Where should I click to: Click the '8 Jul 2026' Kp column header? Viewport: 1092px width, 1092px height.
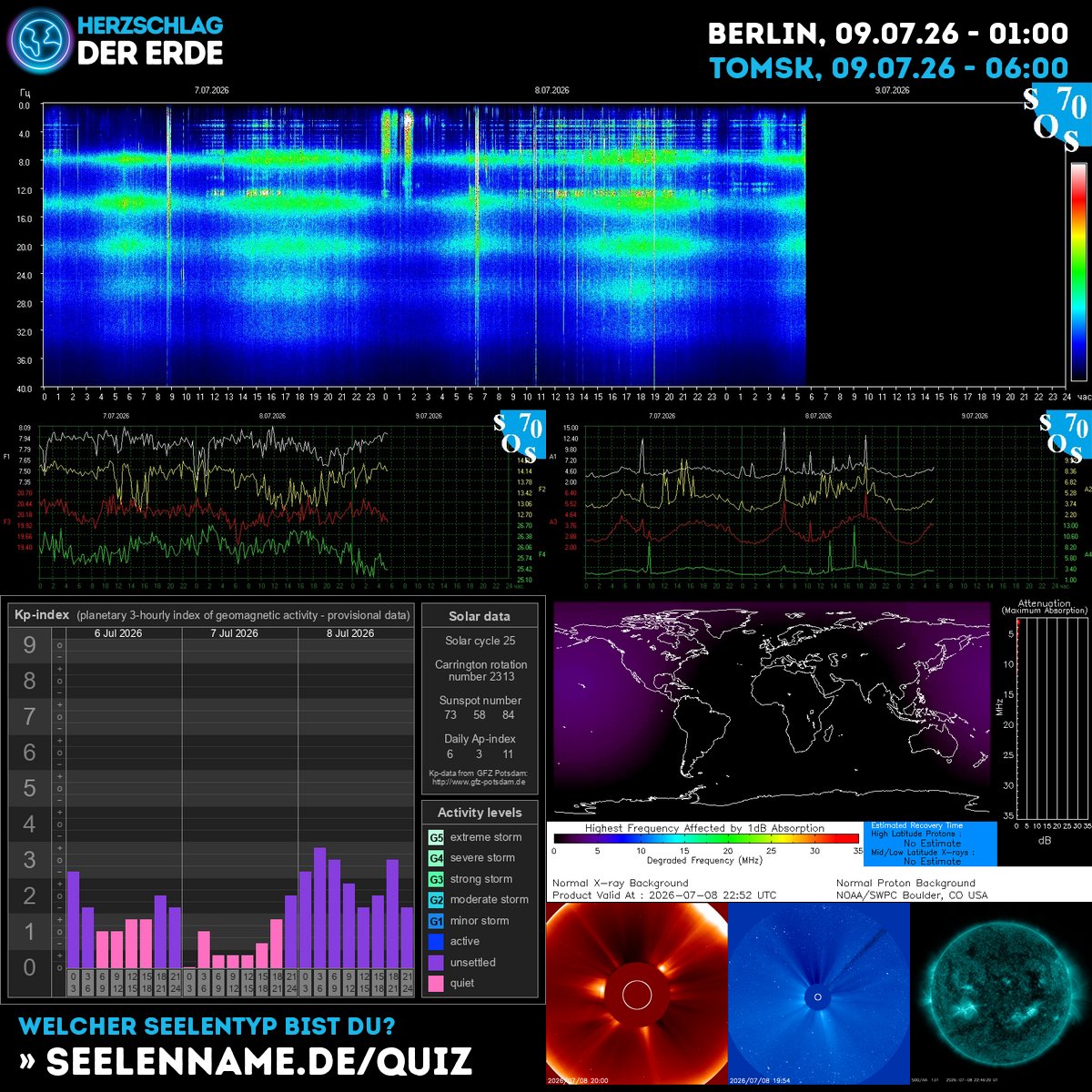point(350,633)
